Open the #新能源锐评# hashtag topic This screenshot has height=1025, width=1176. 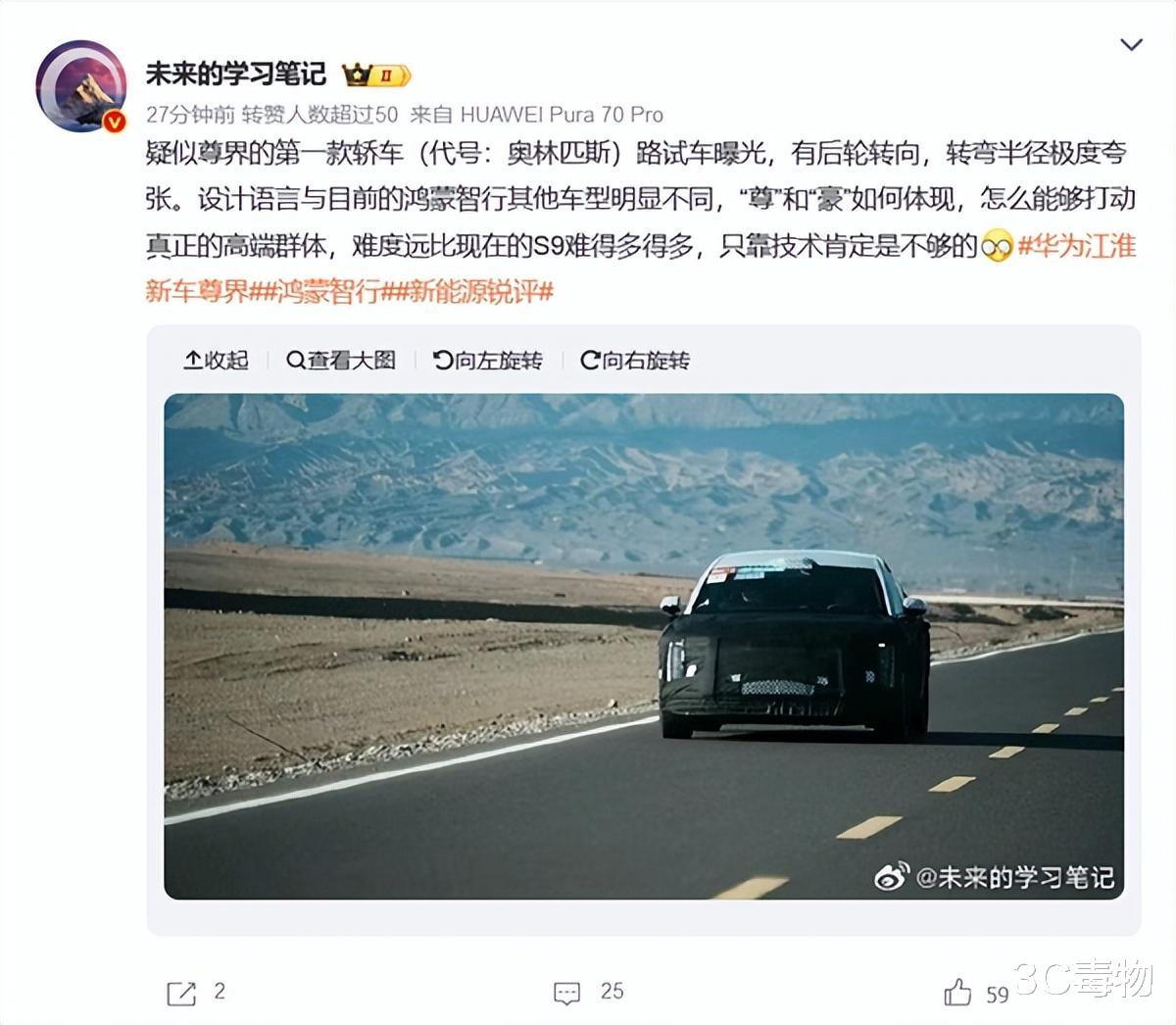tap(471, 291)
